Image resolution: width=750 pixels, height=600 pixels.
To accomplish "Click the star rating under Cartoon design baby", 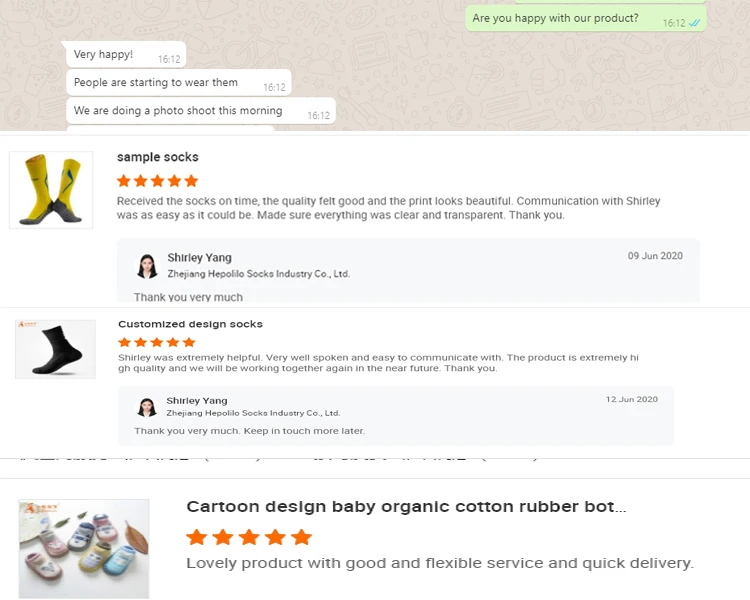I will (249, 537).
